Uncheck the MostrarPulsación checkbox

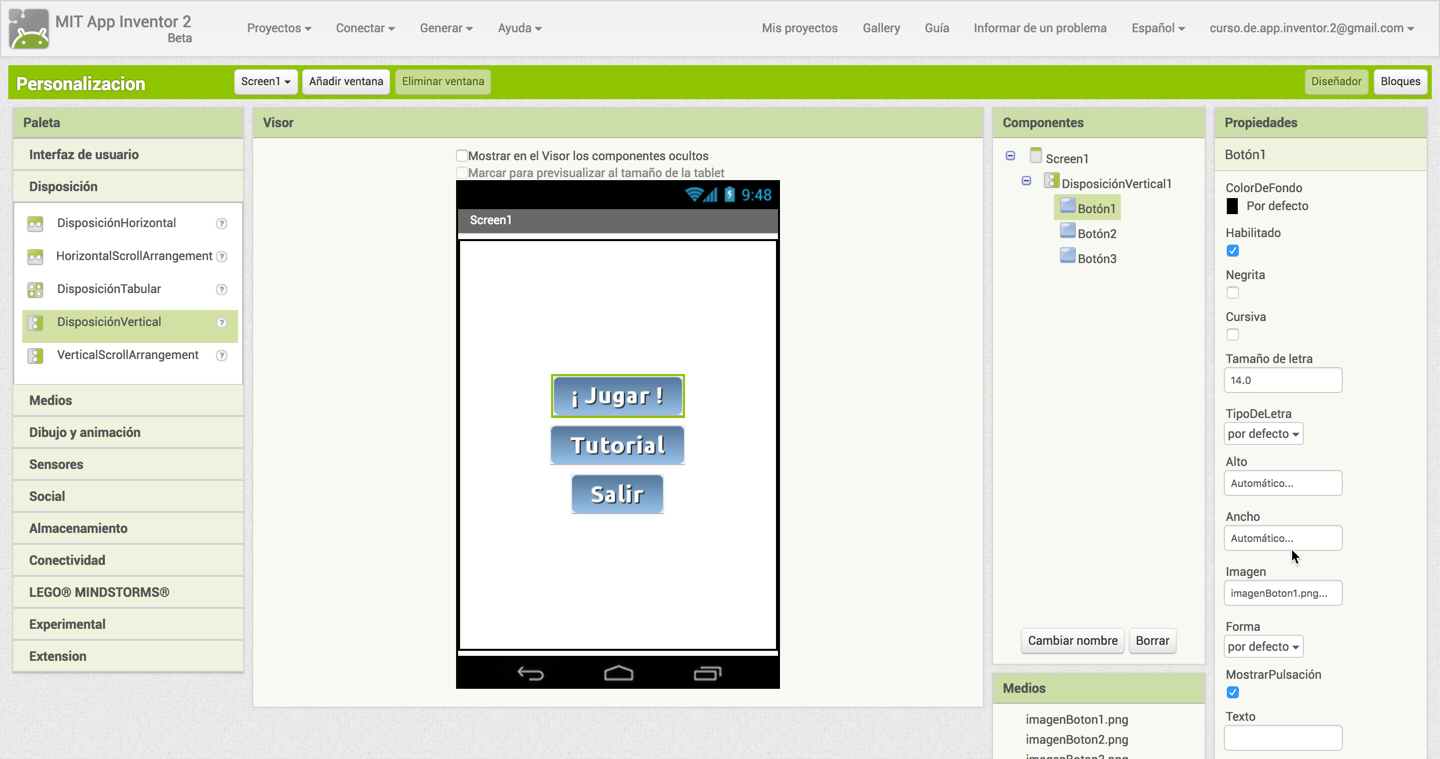(1232, 693)
